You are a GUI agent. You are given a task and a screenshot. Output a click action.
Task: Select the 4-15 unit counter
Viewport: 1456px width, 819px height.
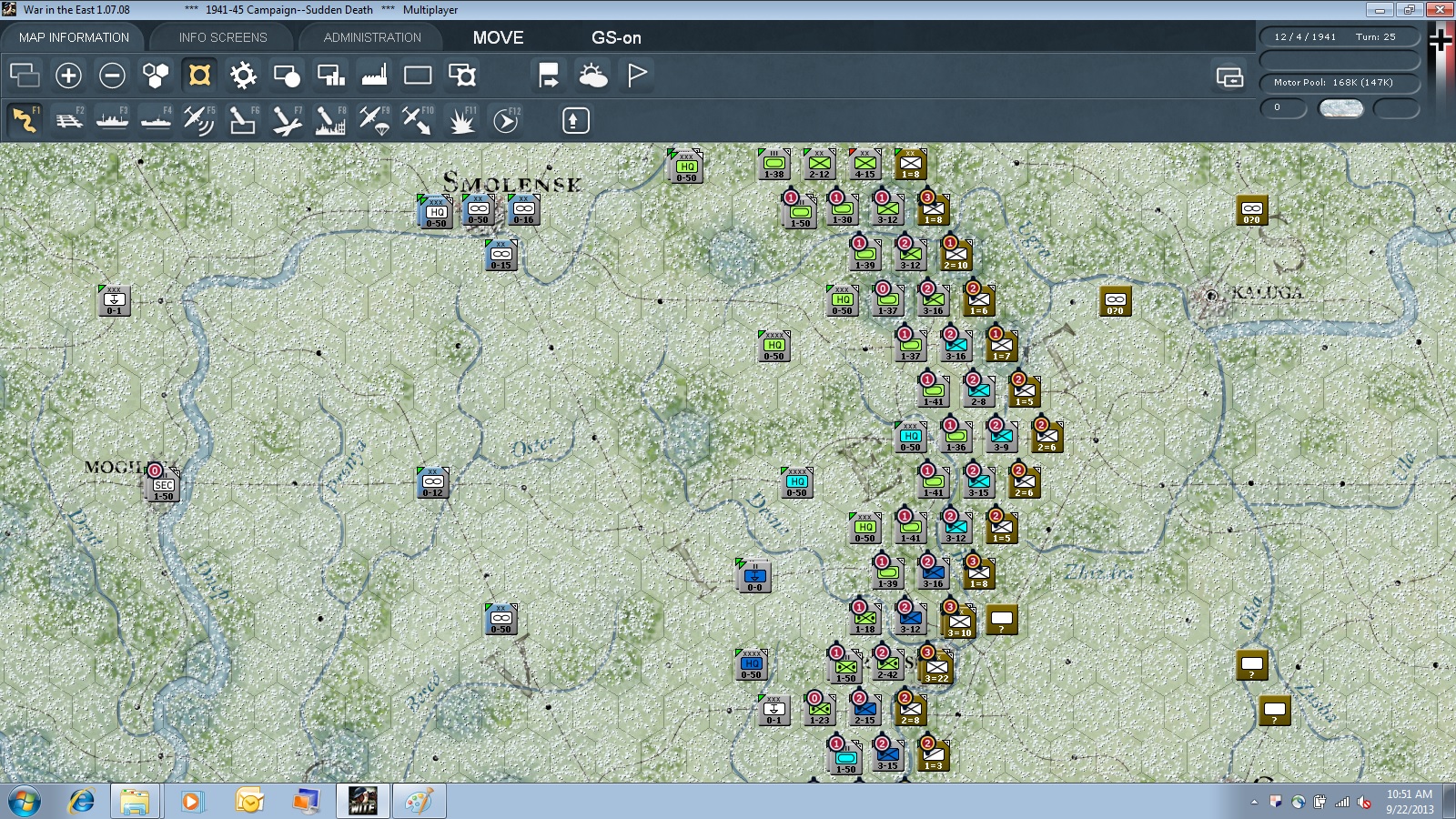click(864, 165)
